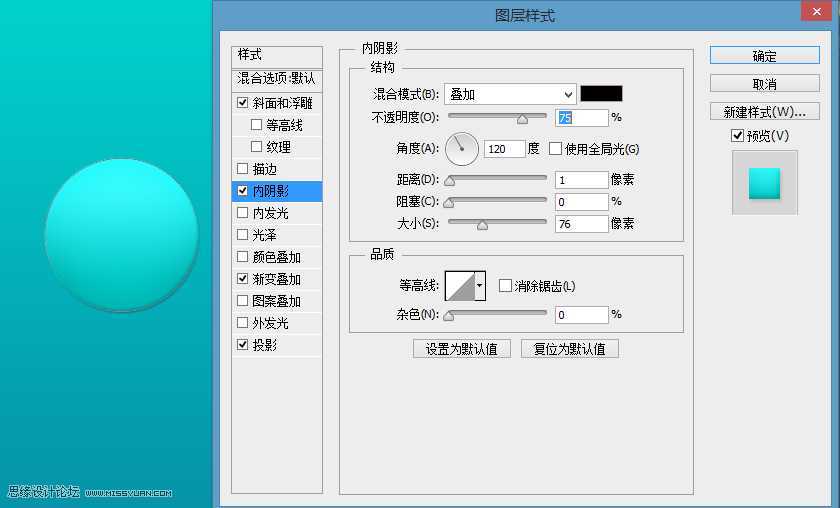Toggle the 斜面和浮雕 checkbox
840x508 pixels.
[243, 103]
